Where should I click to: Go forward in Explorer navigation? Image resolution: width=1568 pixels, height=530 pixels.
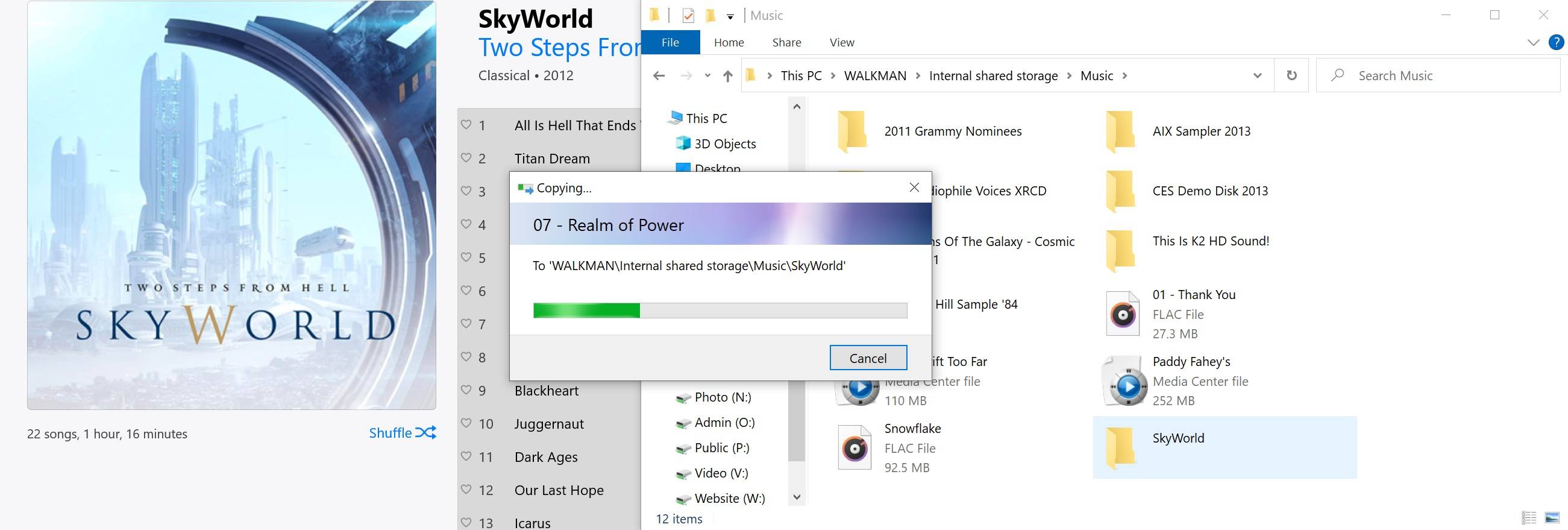(686, 75)
